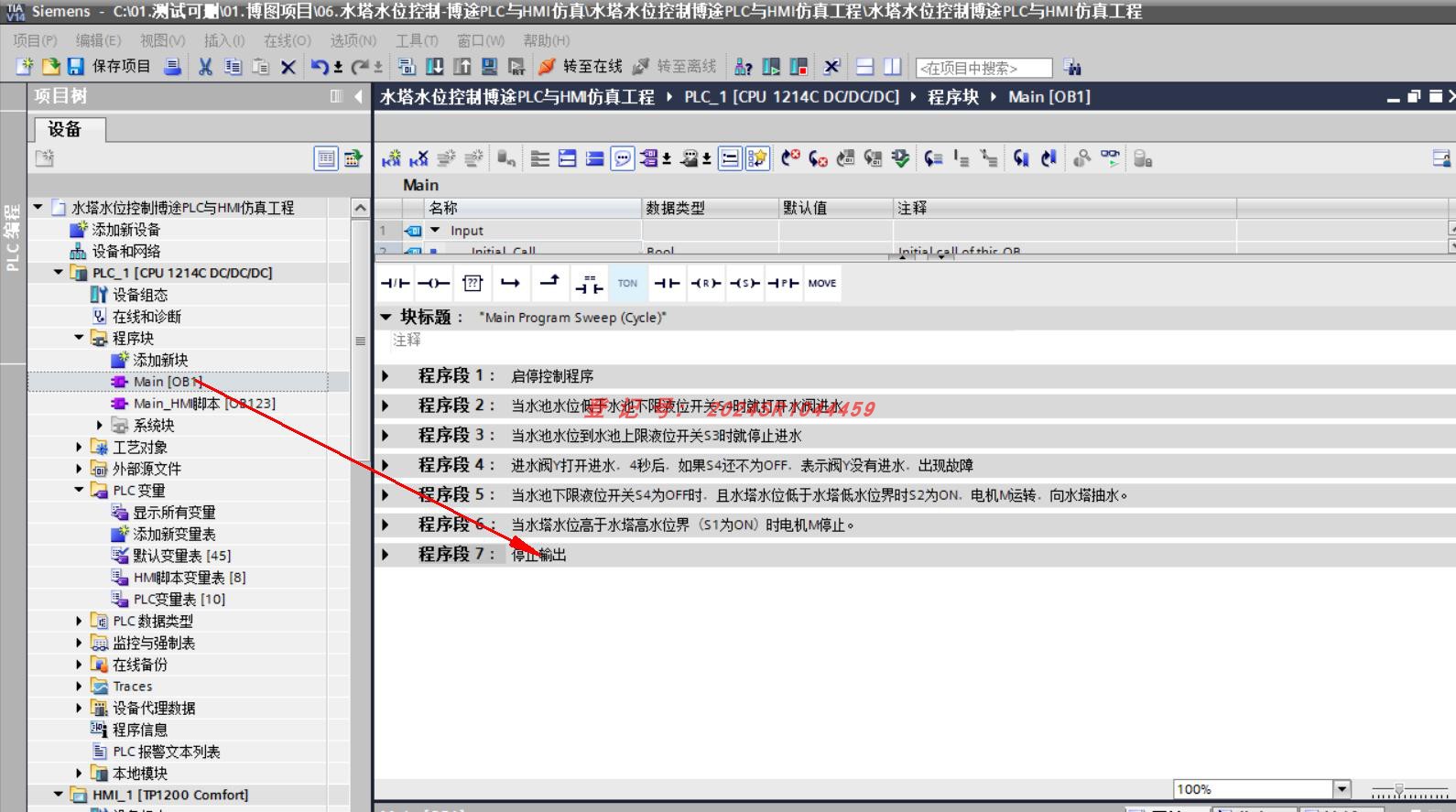Insert output coil from favorites bar
This screenshot has width=1456, height=812.
(433, 283)
